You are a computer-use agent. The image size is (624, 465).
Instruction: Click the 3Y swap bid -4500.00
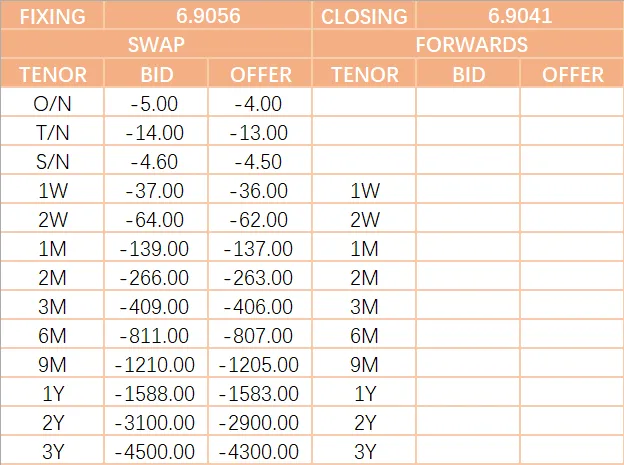pyautogui.click(x=156, y=451)
